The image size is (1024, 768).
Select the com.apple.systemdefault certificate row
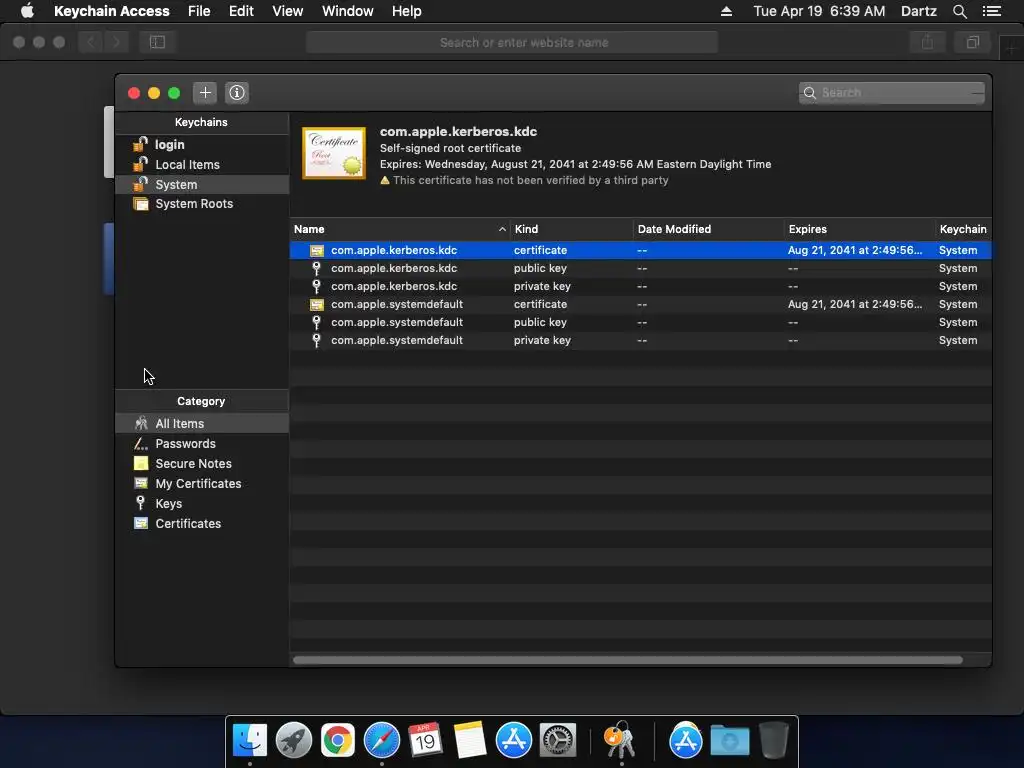641,304
